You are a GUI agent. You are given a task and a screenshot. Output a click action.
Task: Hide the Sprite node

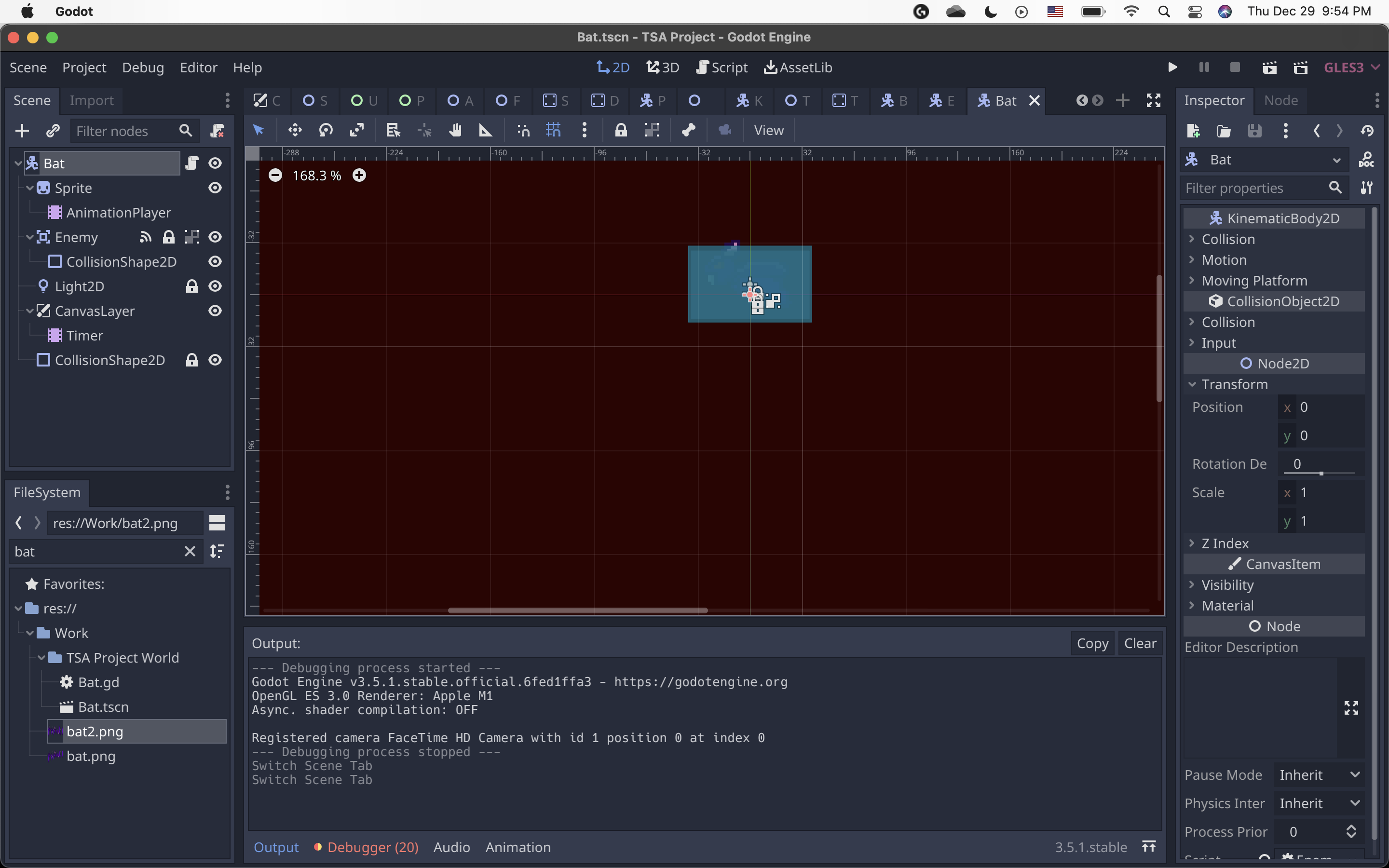coord(215,188)
